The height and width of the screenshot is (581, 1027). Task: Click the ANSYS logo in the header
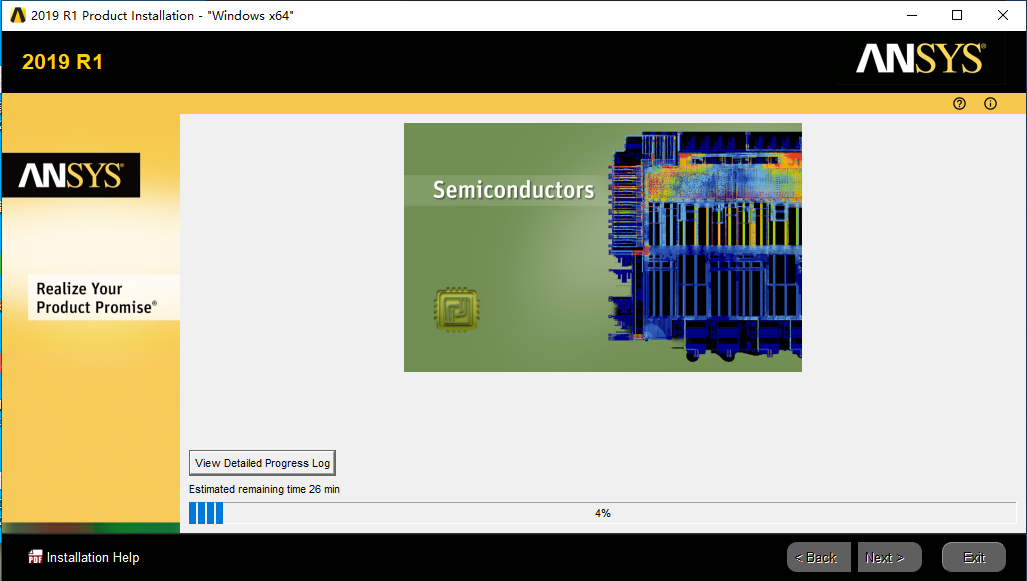tap(920, 58)
